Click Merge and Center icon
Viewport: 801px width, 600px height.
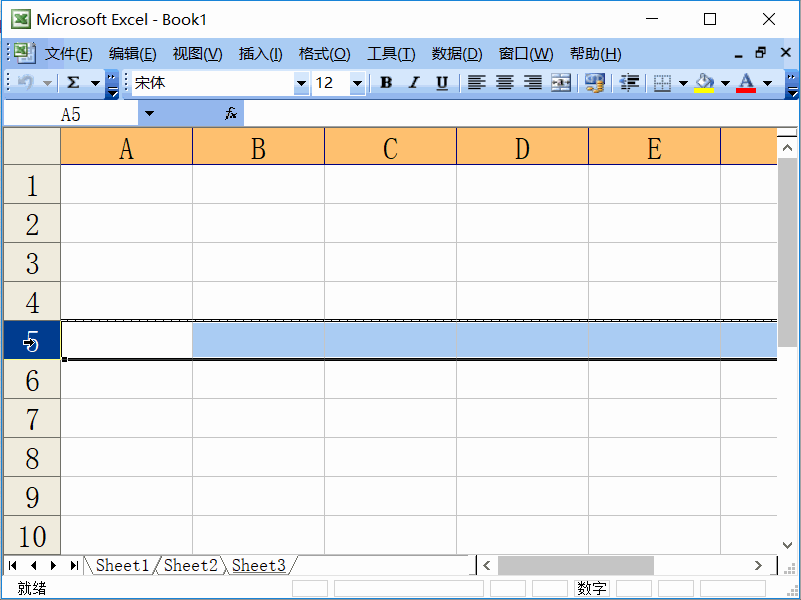[x=561, y=82]
